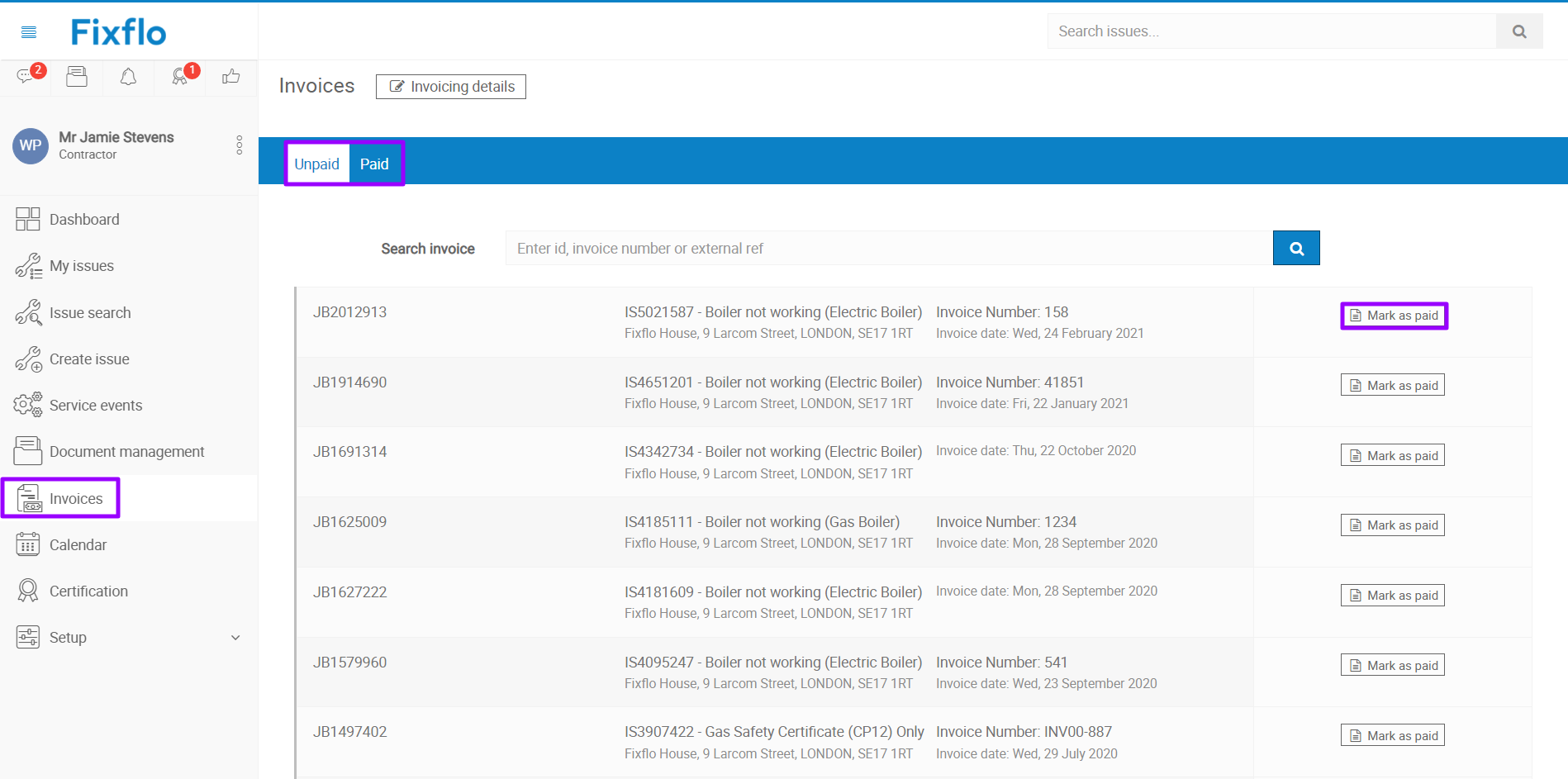Click the invoice search magnifier button
This screenshot has width=1568, height=779.
click(1295, 248)
